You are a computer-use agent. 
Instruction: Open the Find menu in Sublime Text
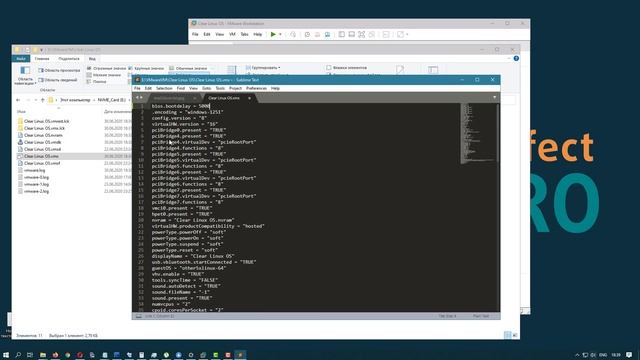[181, 88]
